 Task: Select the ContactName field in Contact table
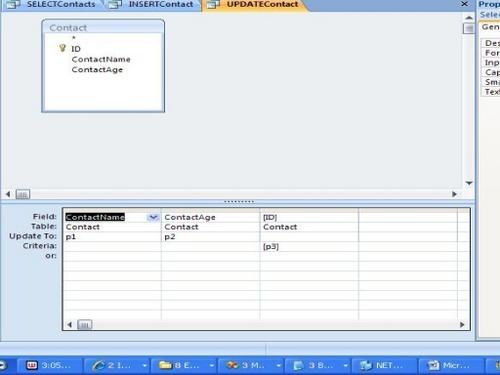[x=101, y=59]
